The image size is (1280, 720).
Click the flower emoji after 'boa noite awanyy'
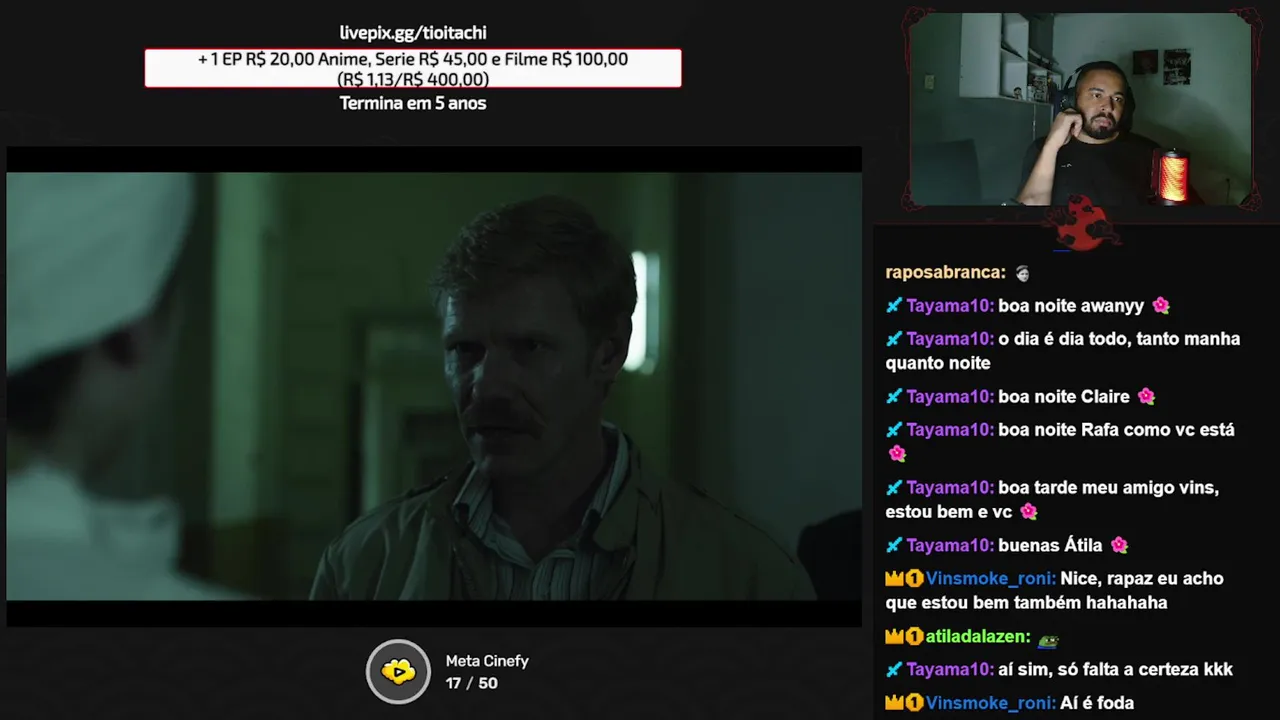(x=1160, y=306)
